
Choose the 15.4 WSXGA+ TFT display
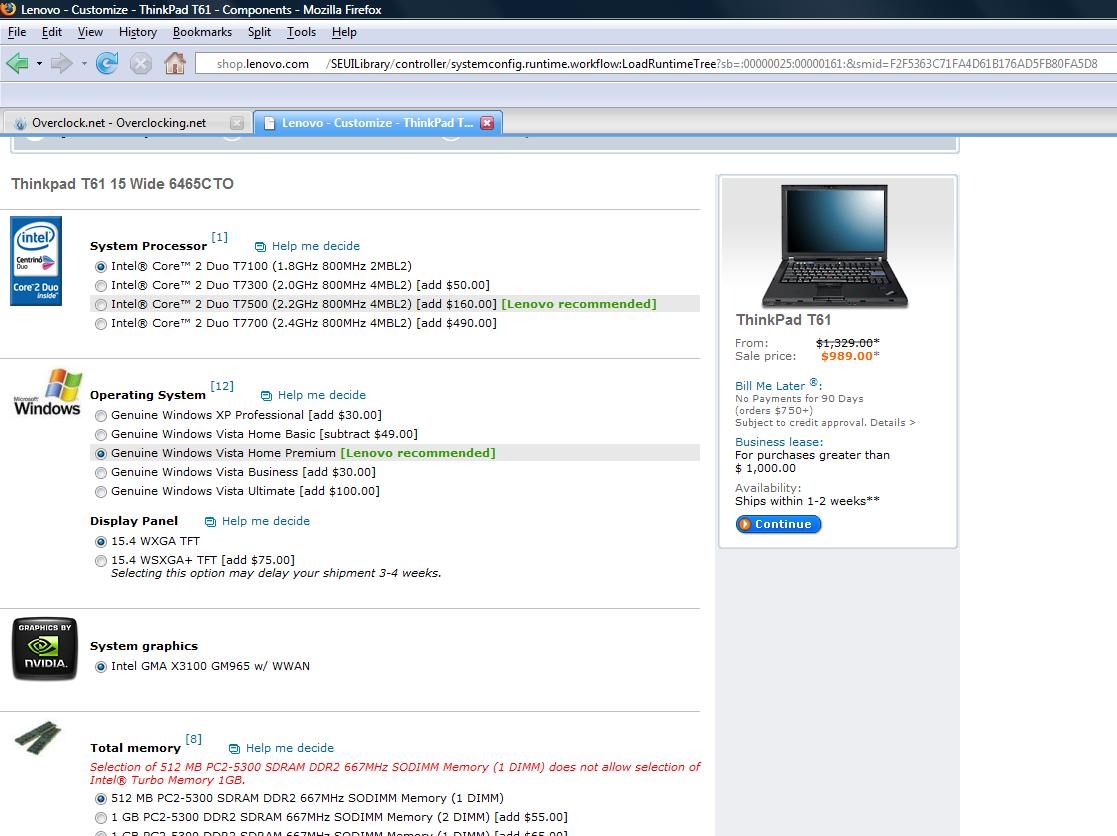[x=100, y=561]
